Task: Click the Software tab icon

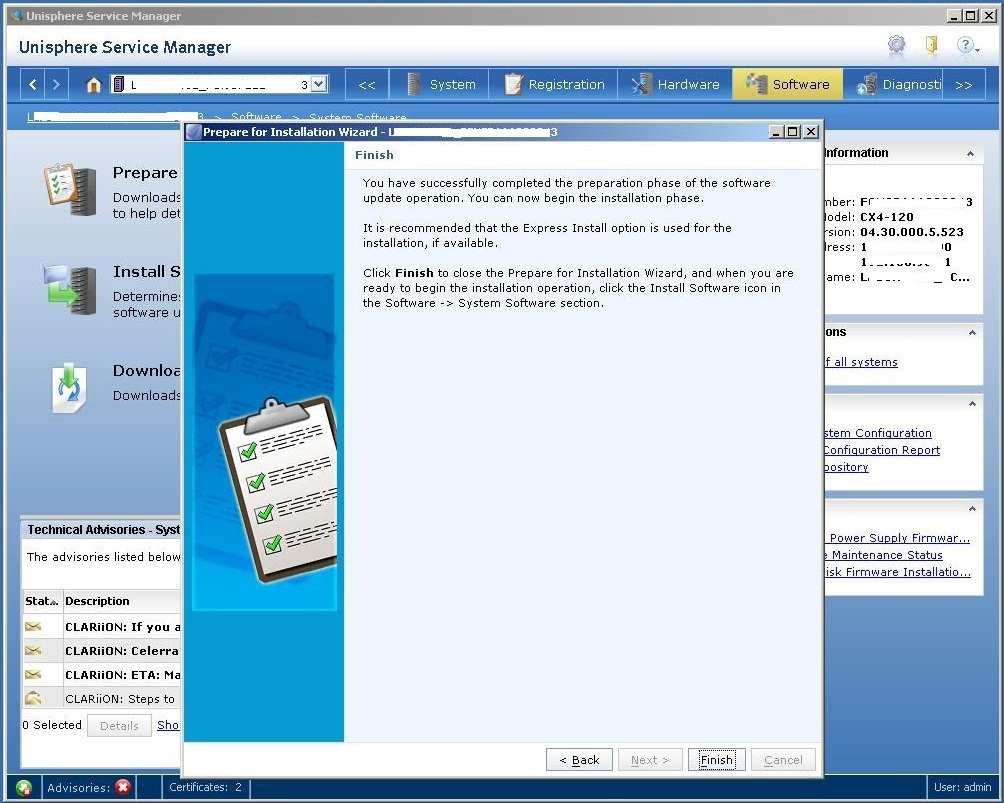Action: click(756, 84)
